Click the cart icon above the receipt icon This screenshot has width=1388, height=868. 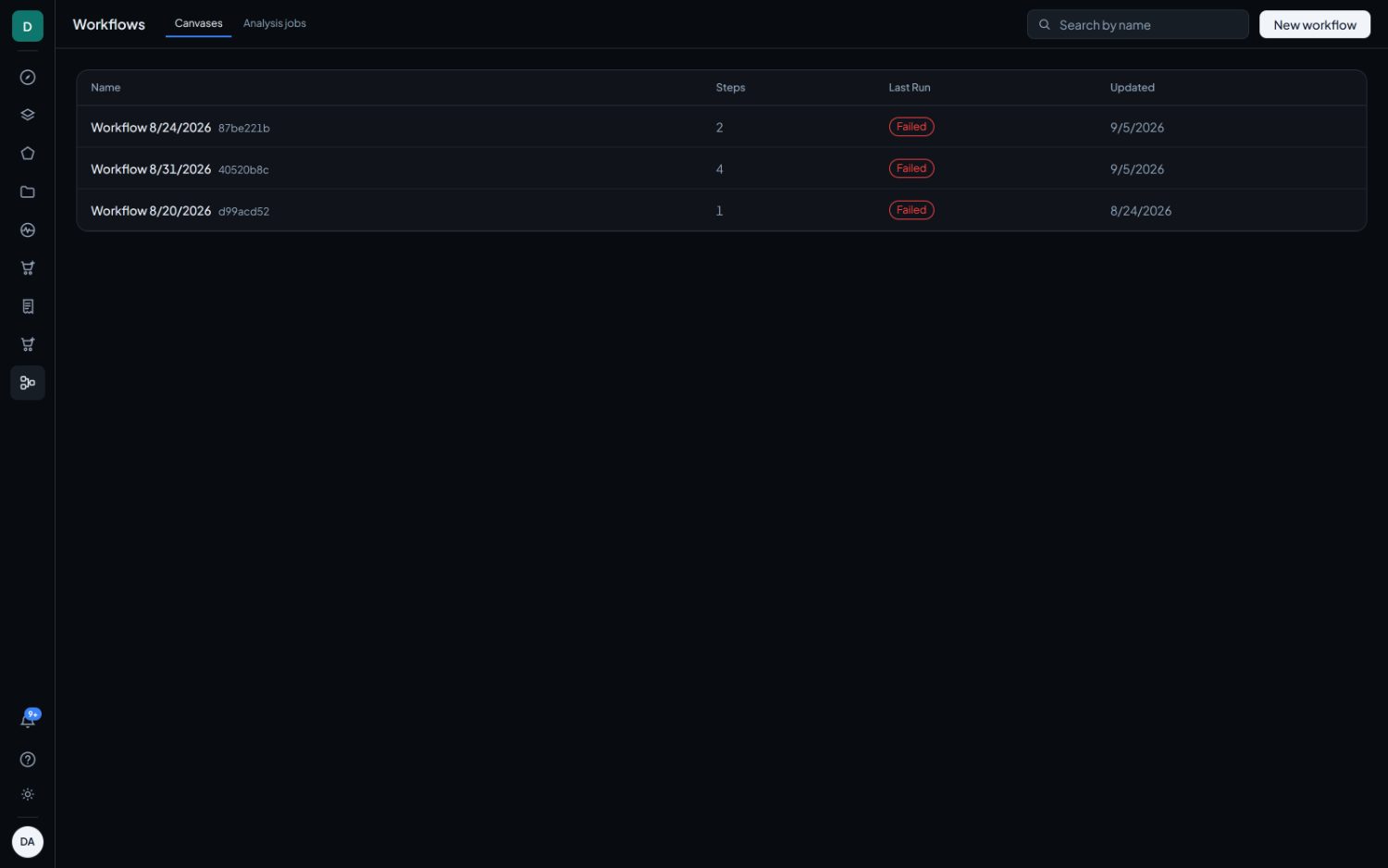[x=28, y=268]
